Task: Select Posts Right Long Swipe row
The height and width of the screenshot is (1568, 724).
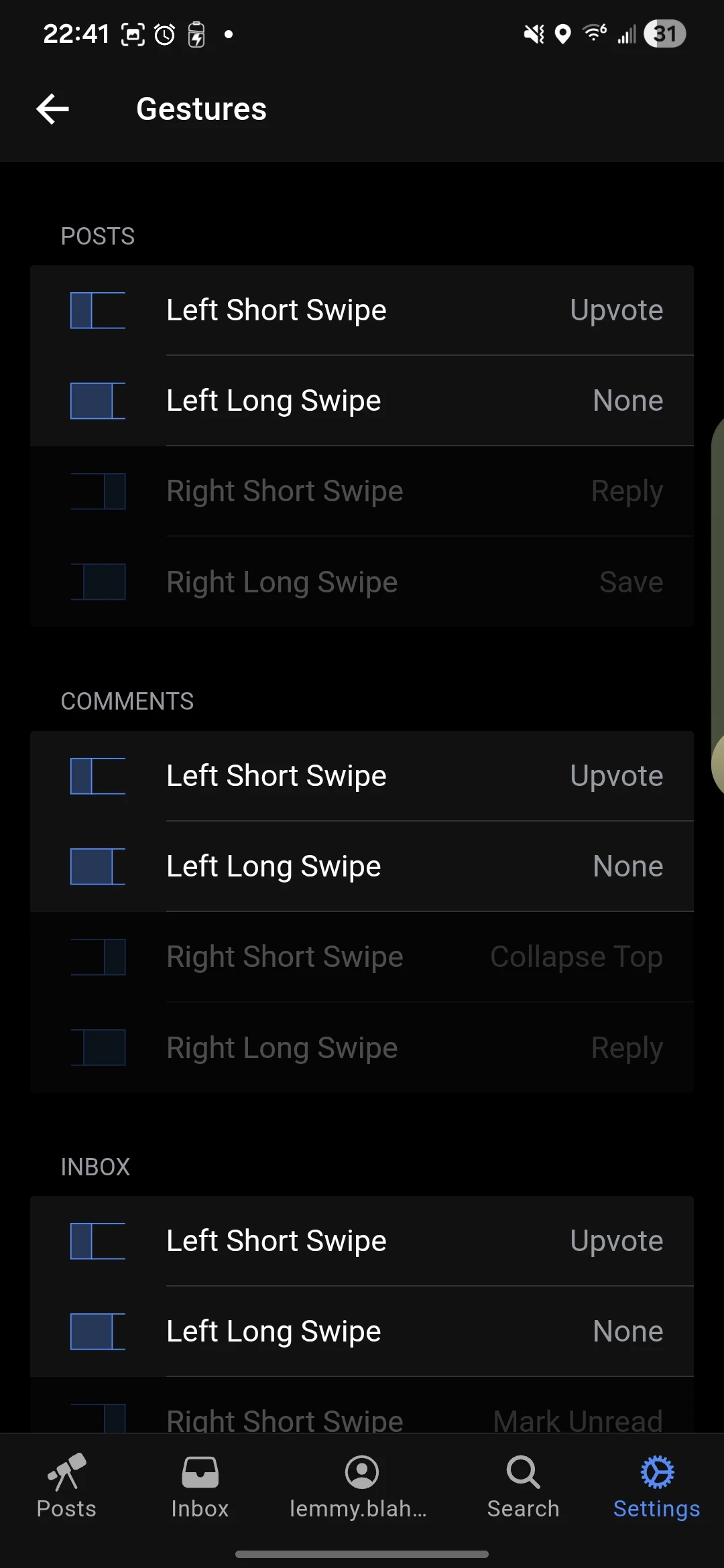Action: pos(362,582)
